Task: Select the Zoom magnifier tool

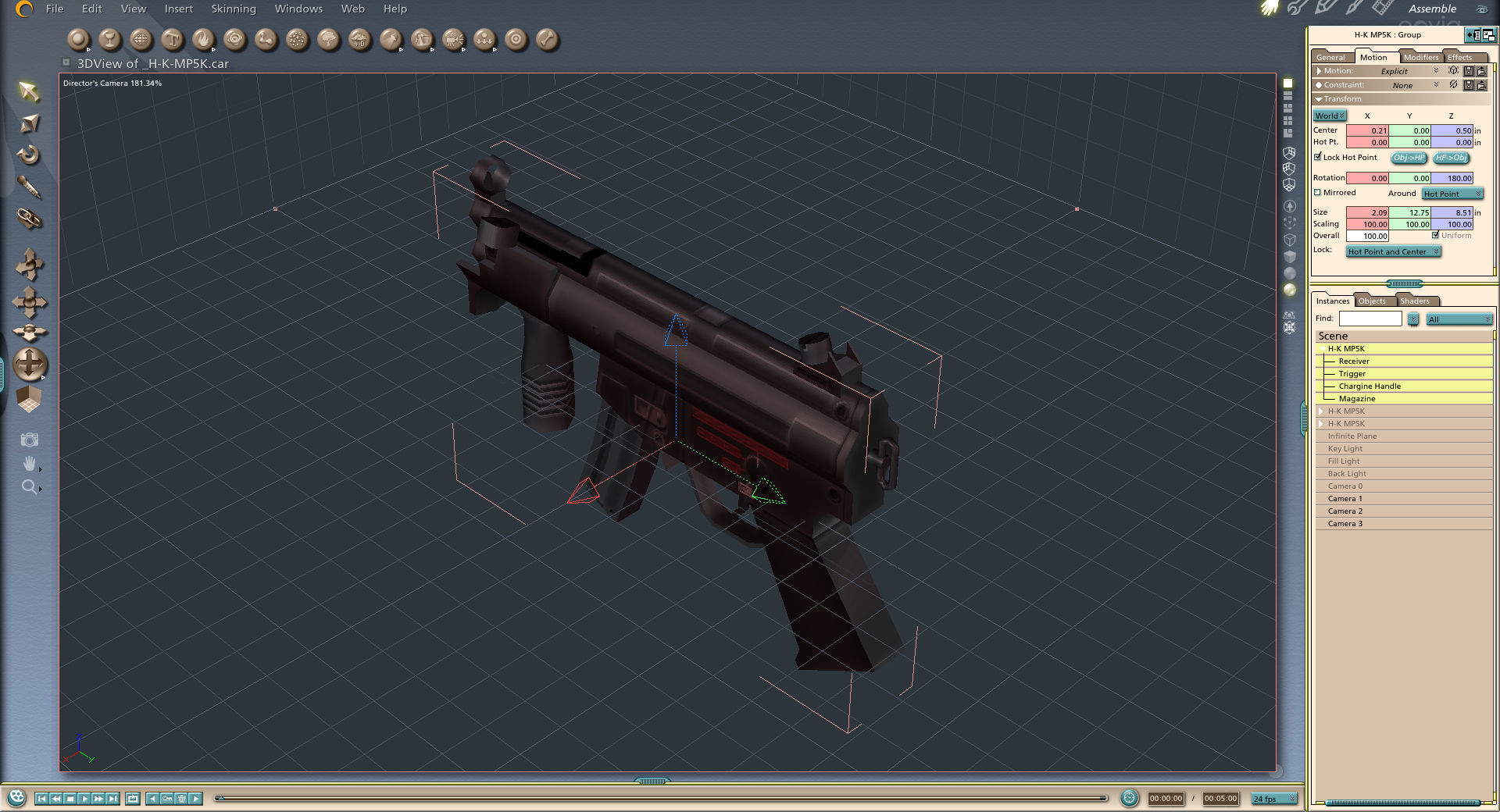Action: (x=30, y=487)
